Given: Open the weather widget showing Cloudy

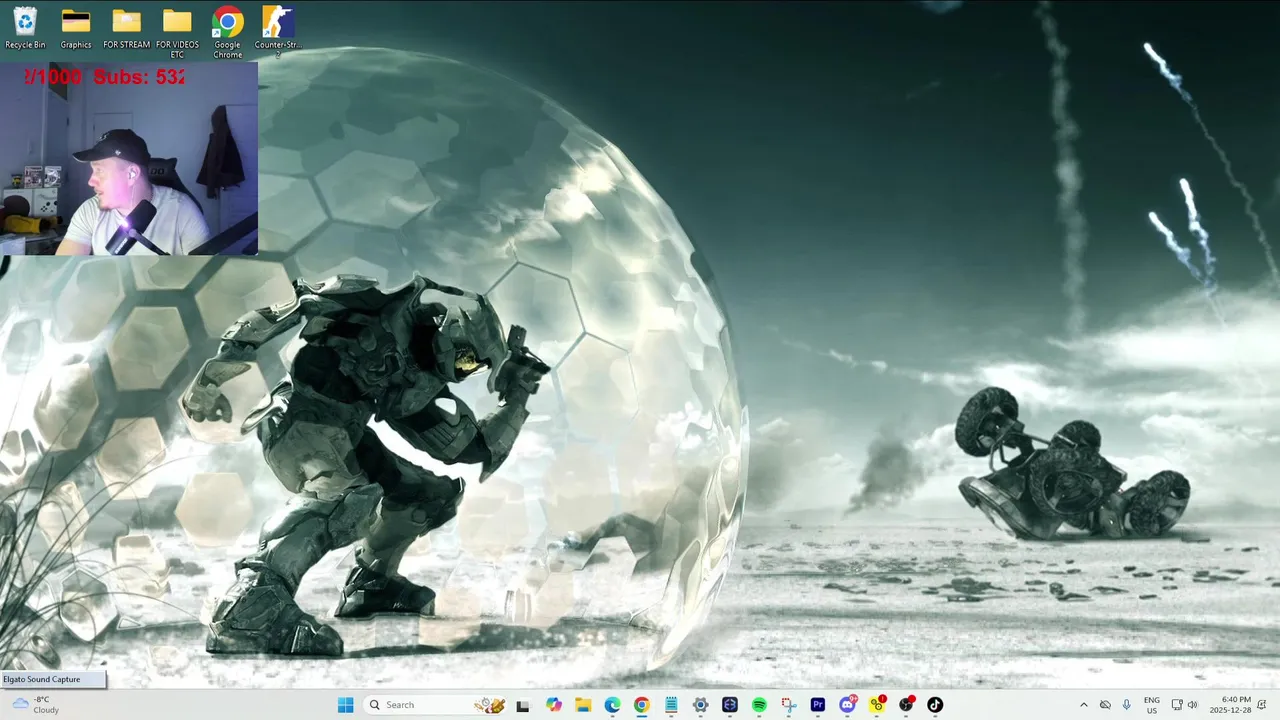Looking at the screenshot, I should pyautogui.click(x=36, y=705).
